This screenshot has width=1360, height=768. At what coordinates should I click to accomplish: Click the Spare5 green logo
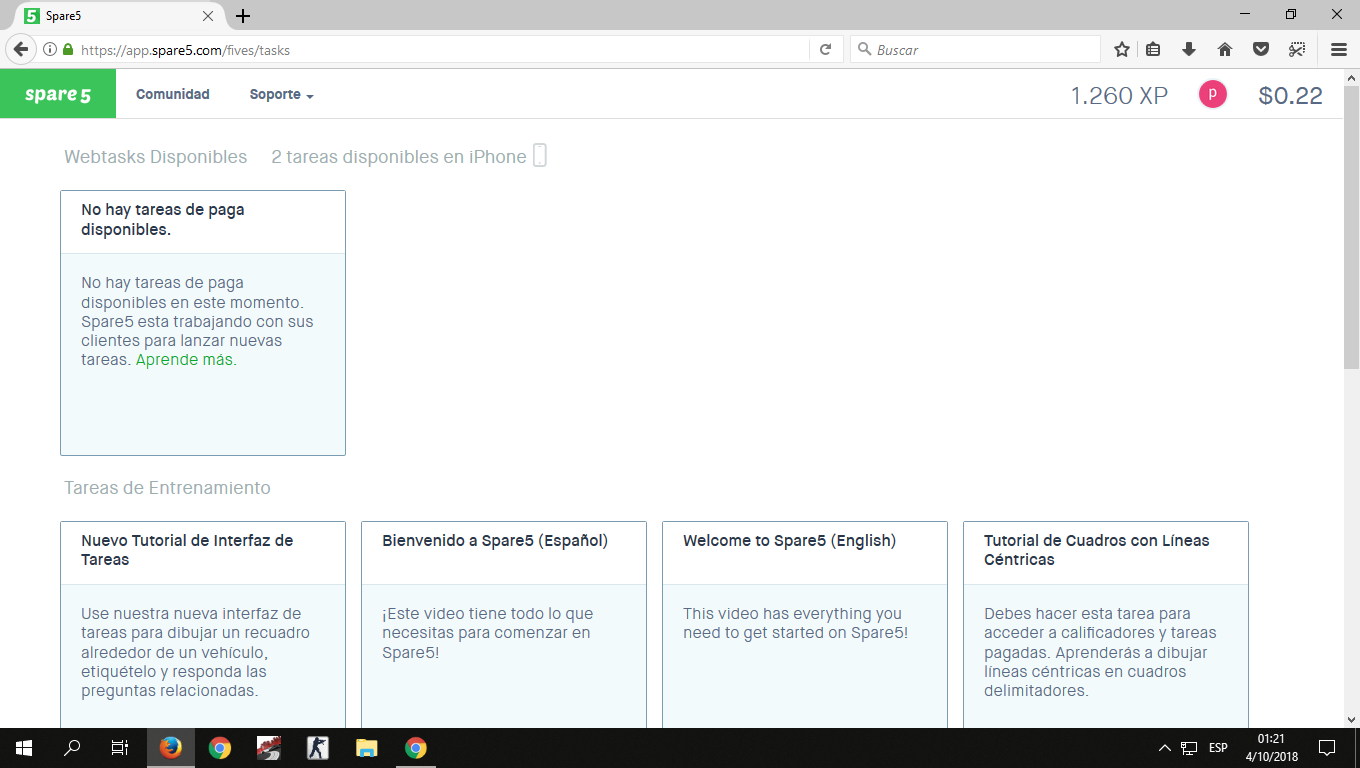coord(58,94)
